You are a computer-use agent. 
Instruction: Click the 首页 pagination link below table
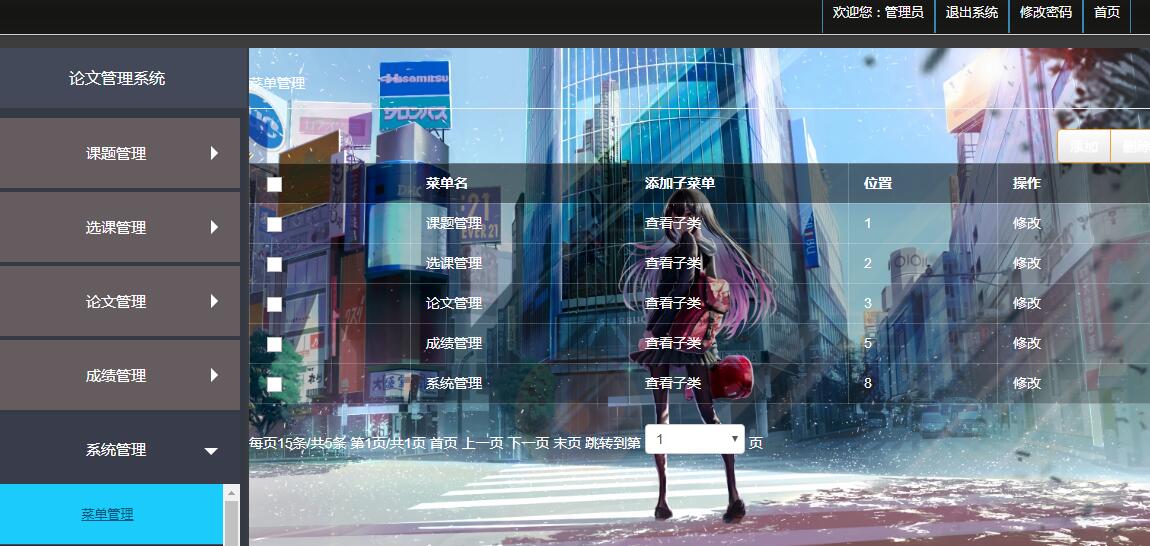444,443
